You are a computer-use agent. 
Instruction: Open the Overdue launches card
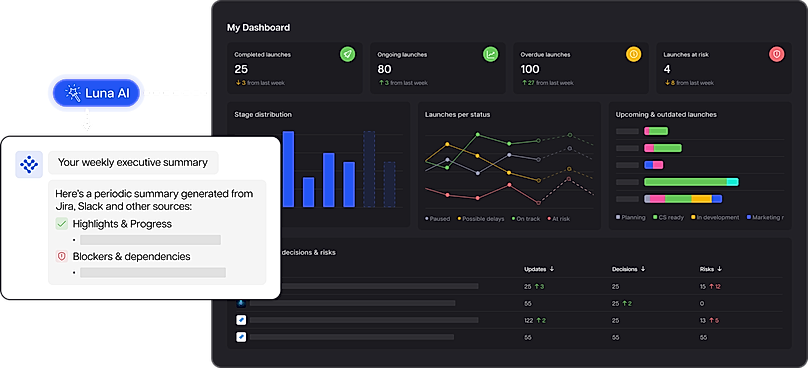(581, 68)
